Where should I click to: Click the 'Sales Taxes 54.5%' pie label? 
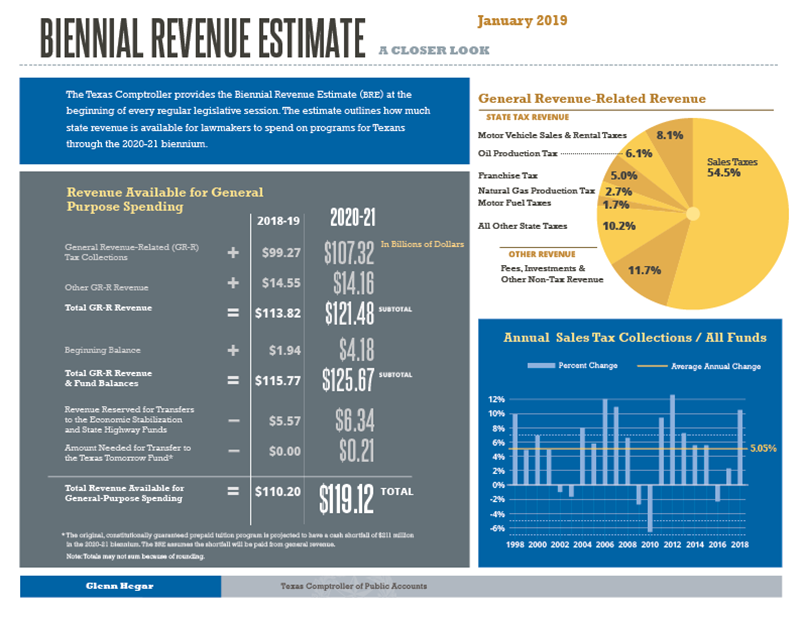pyautogui.click(x=732, y=167)
